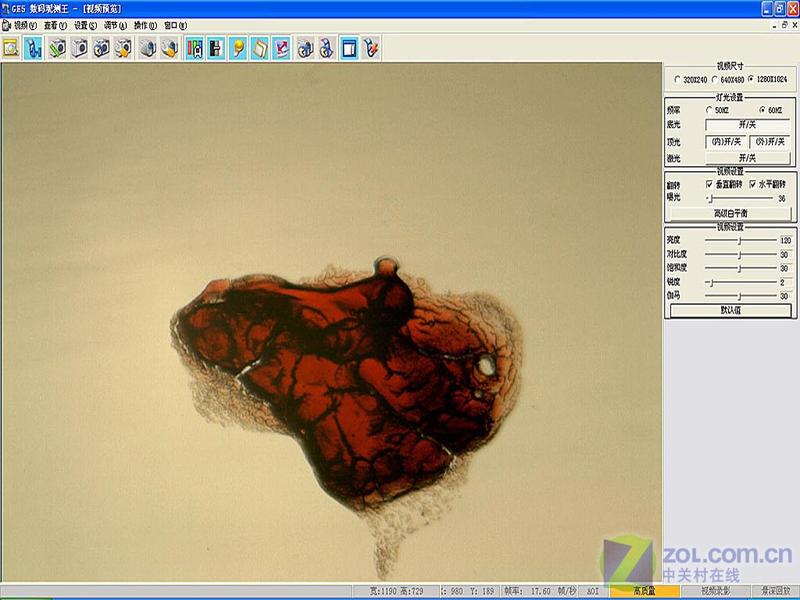Toggle the 垂直翻转 vertical flip checkbox
The width and height of the screenshot is (800, 600).
point(724,184)
